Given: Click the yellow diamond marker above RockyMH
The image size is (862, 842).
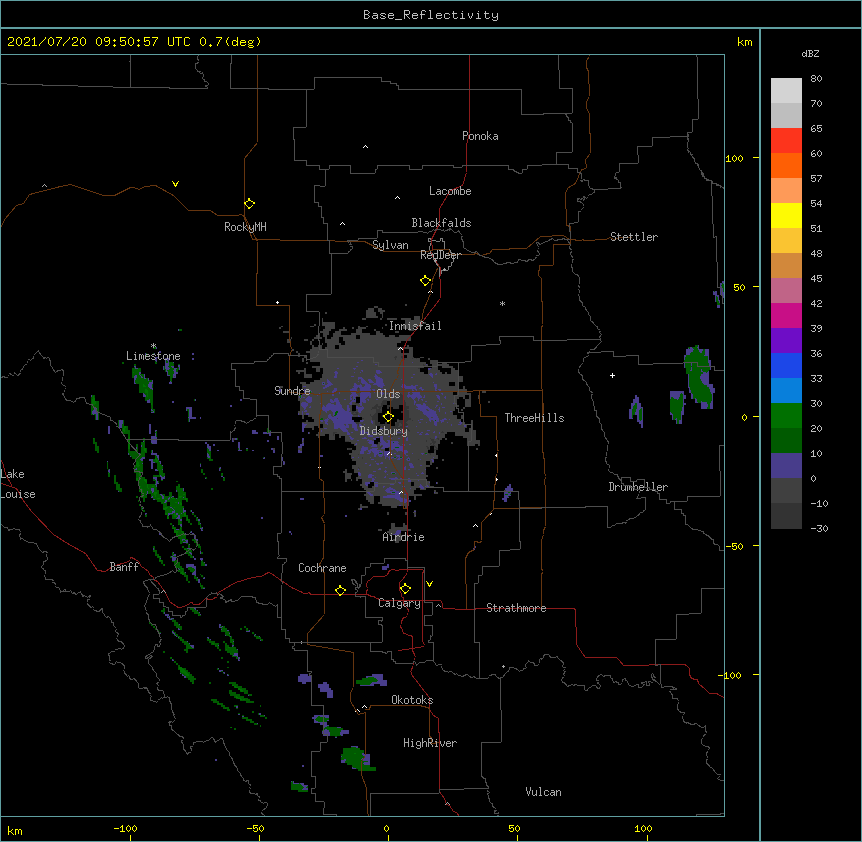Looking at the screenshot, I should [x=249, y=204].
